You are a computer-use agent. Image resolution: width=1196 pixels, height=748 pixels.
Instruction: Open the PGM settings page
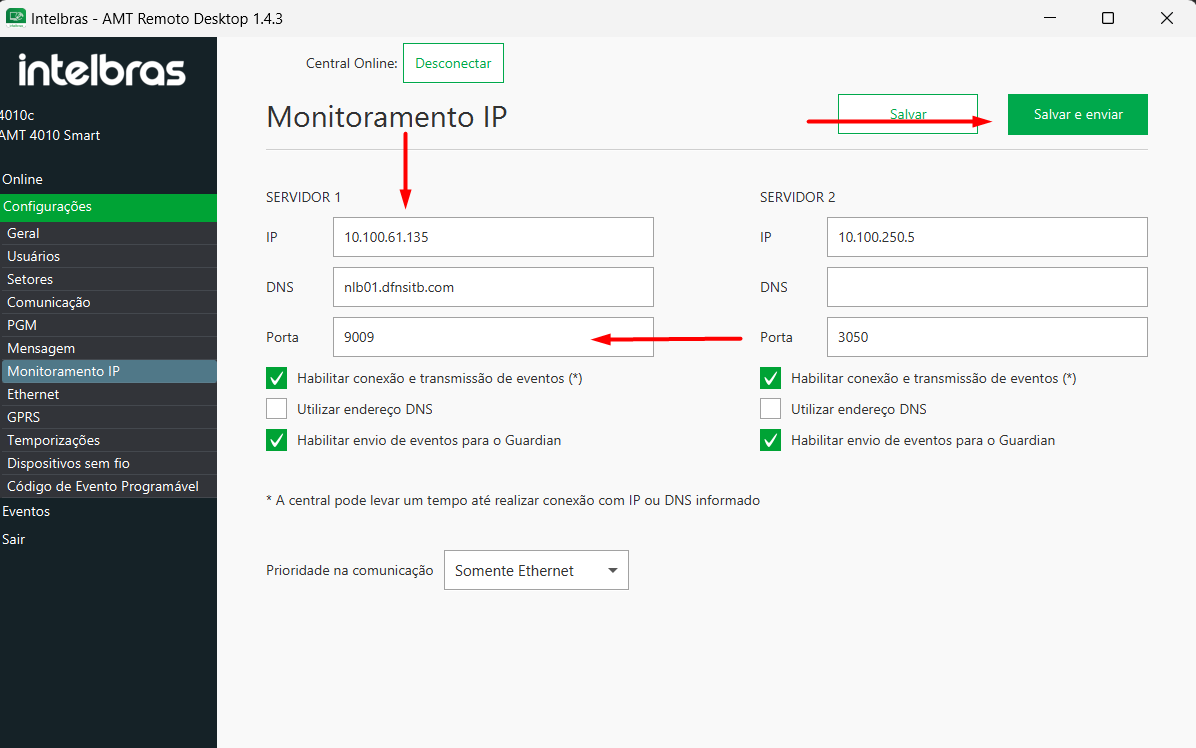tap(108, 325)
